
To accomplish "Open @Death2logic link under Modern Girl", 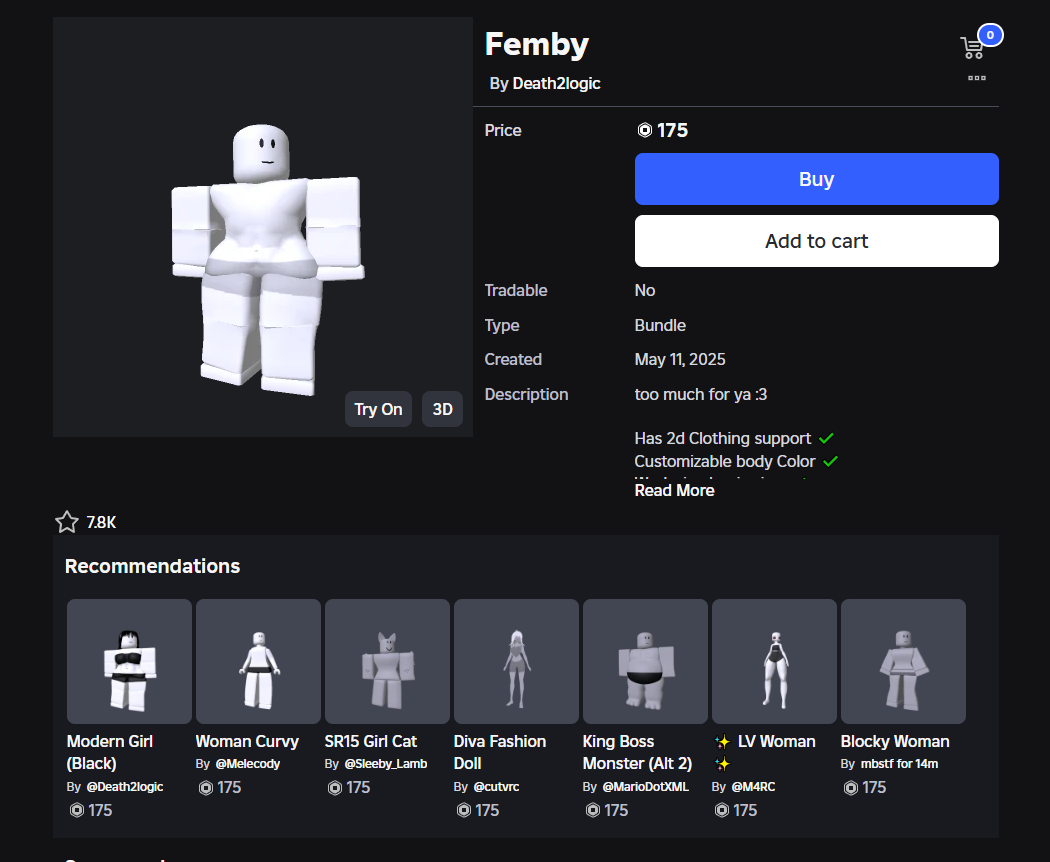I will pyautogui.click(x=125, y=786).
